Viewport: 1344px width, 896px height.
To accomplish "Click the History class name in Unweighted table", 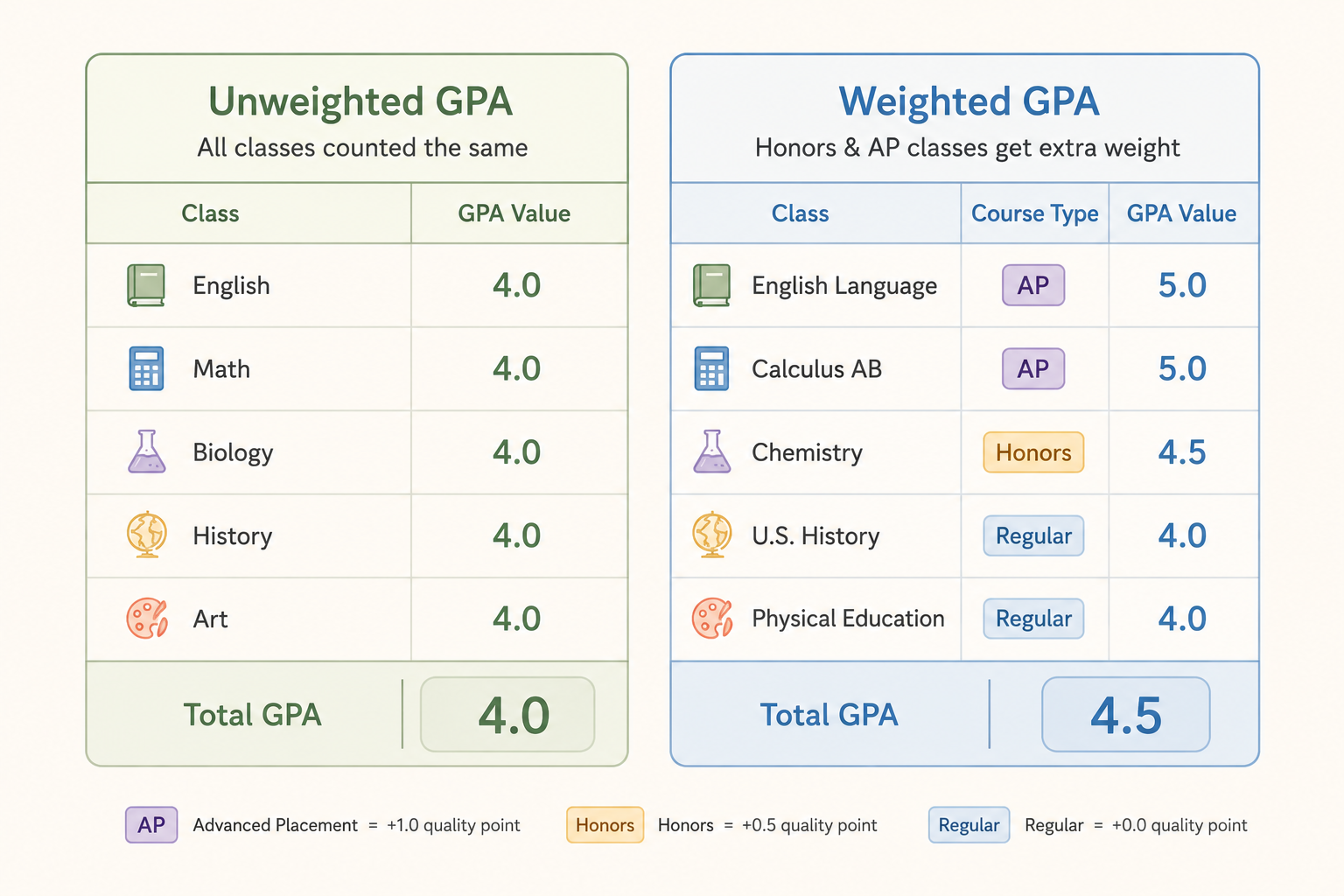I will [x=232, y=536].
